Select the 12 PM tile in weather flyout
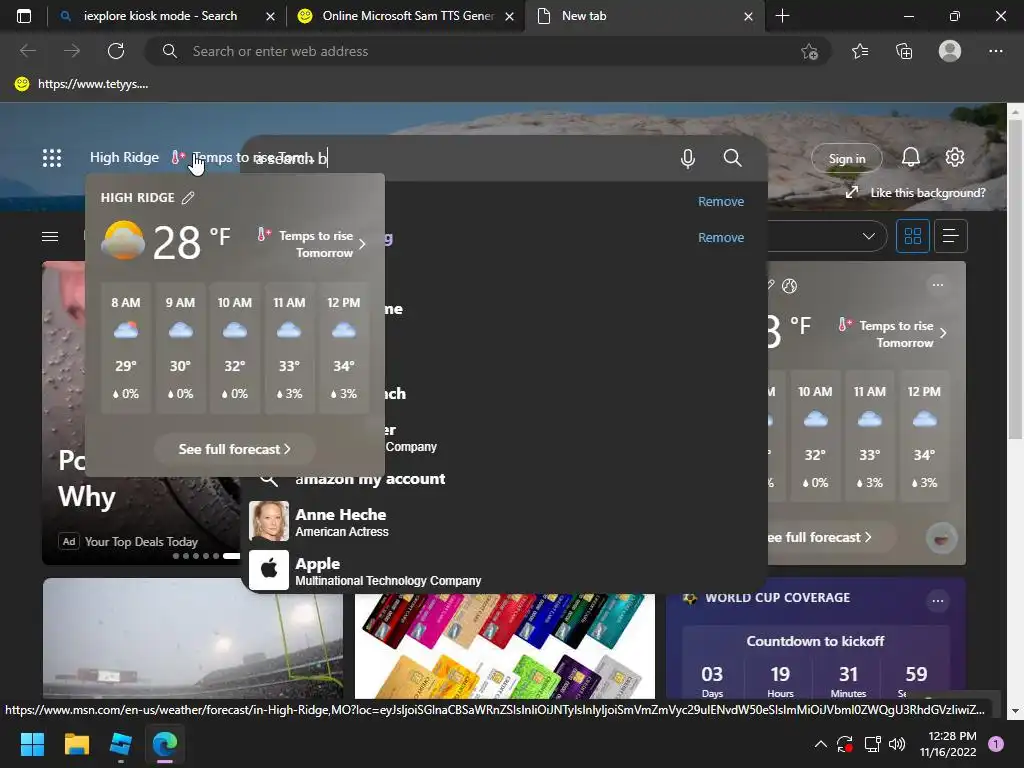 [x=344, y=347]
